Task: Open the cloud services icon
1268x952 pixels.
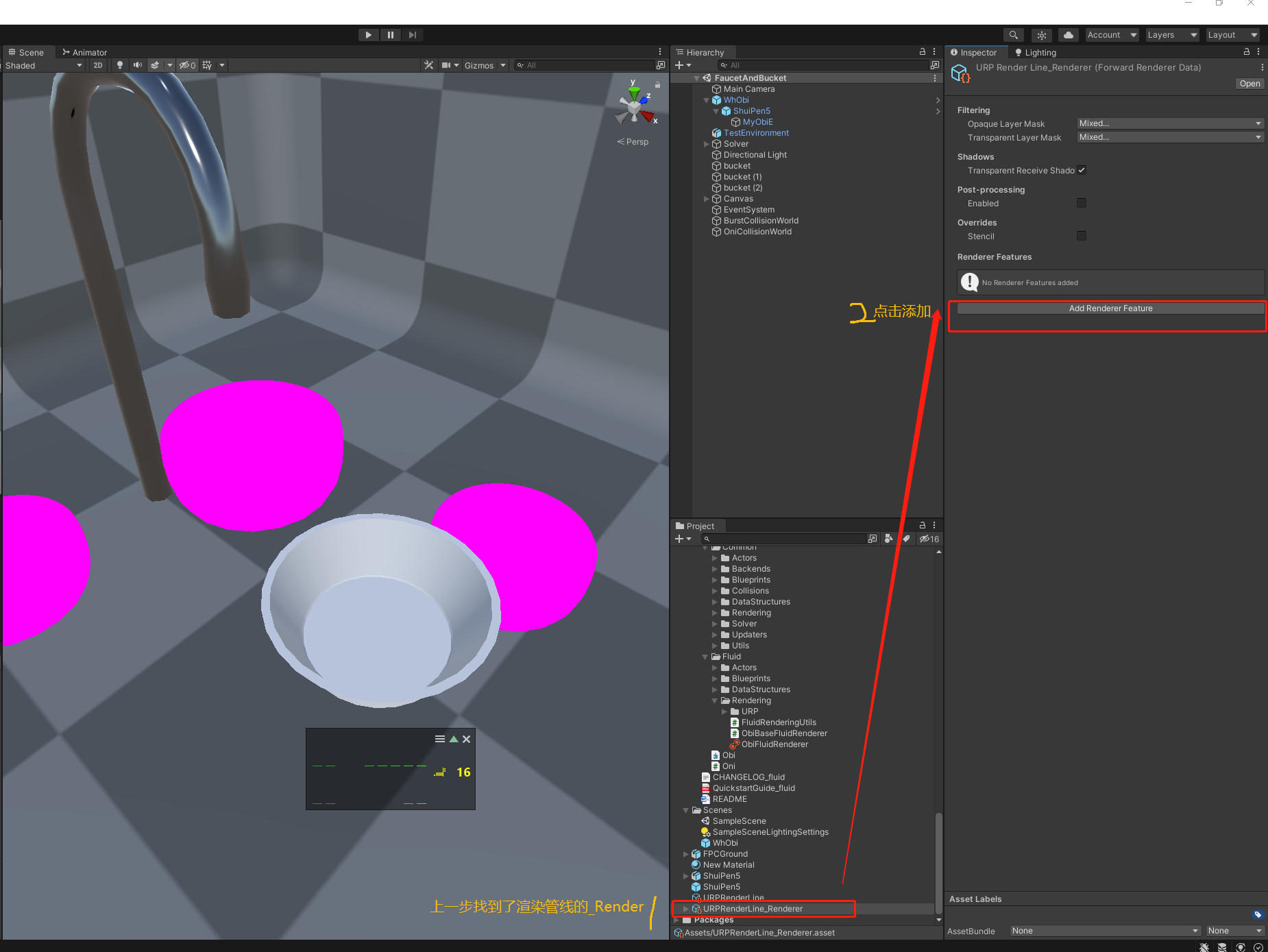Action: (x=1068, y=34)
